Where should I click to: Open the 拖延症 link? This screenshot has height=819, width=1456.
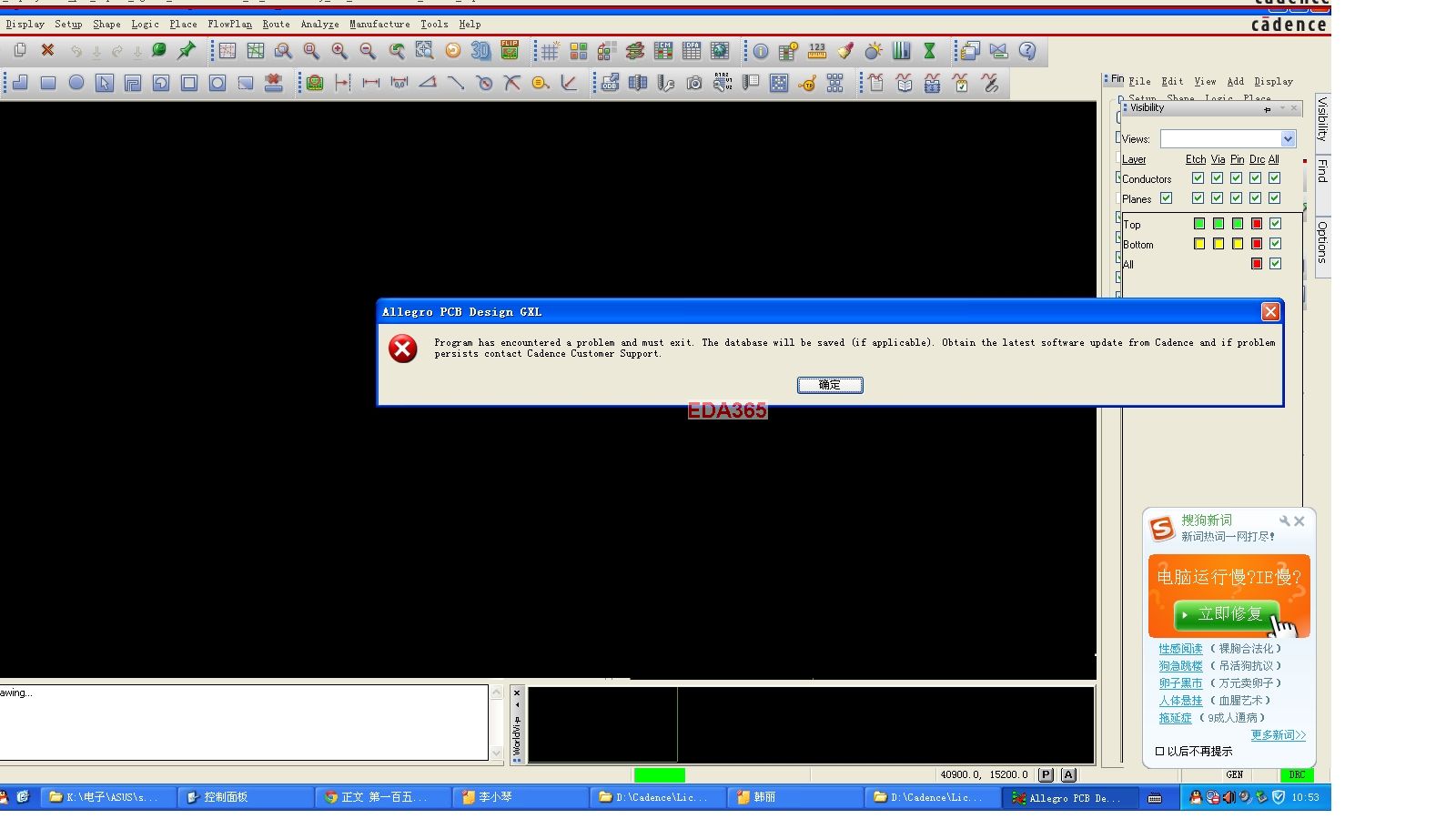click(1175, 718)
